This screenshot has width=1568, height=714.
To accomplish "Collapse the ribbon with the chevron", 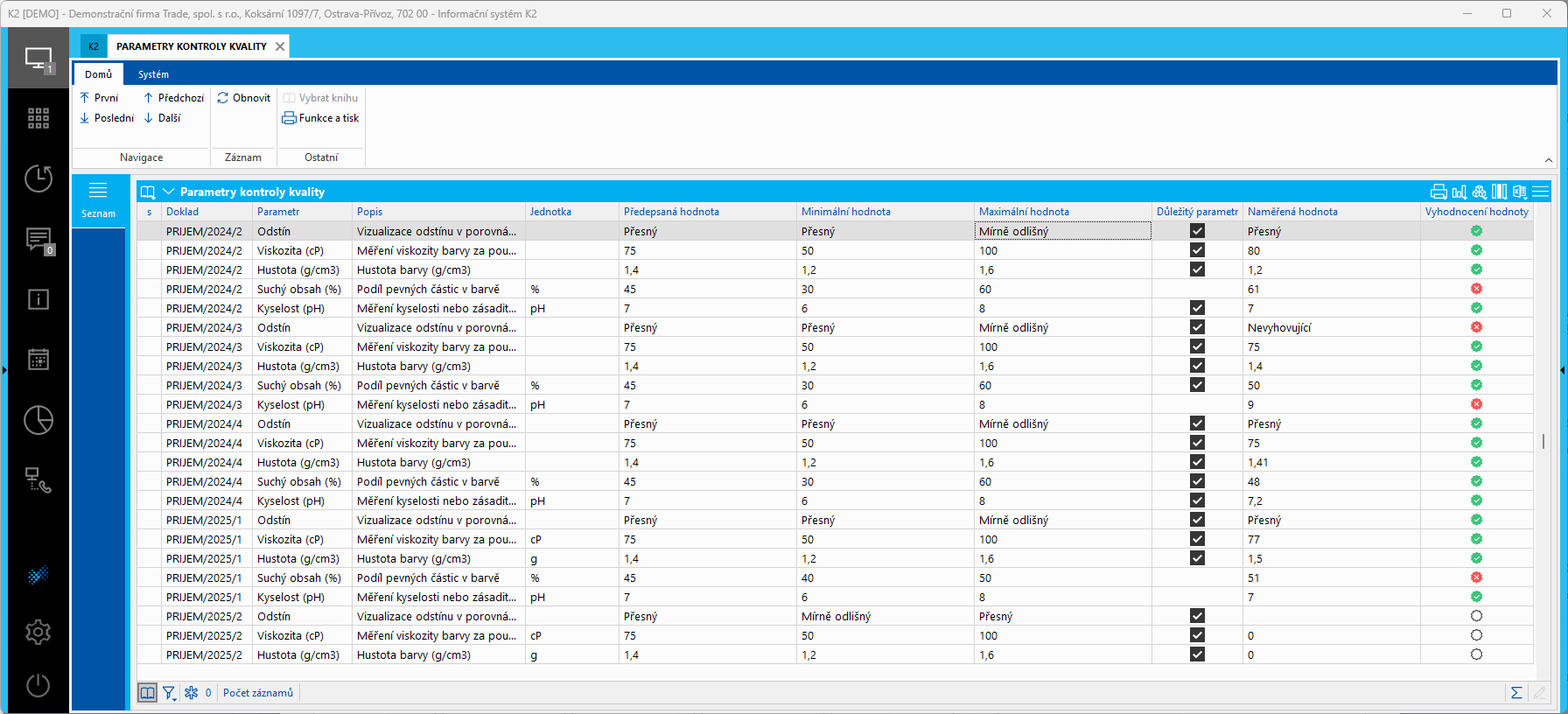I will [1548, 160].
